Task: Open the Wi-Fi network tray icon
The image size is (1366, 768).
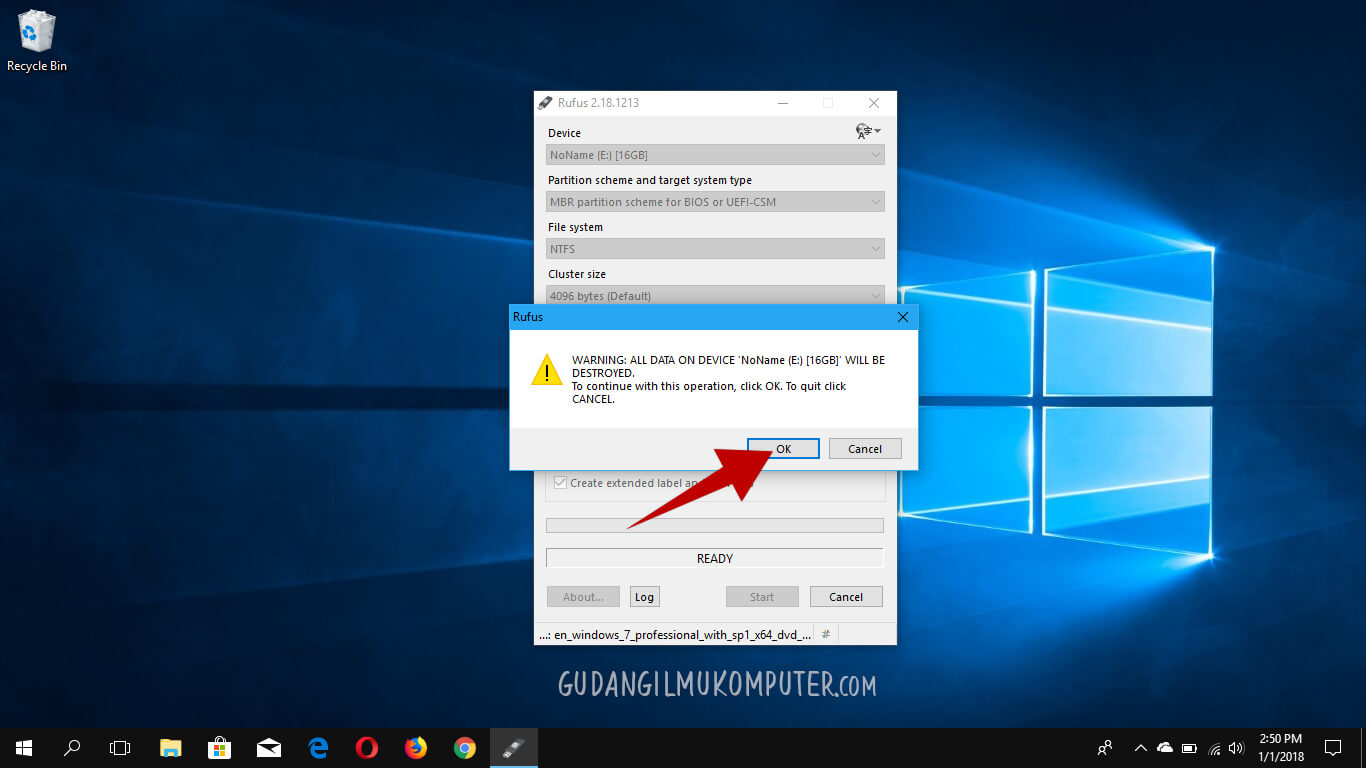Action: [1214, 747]
